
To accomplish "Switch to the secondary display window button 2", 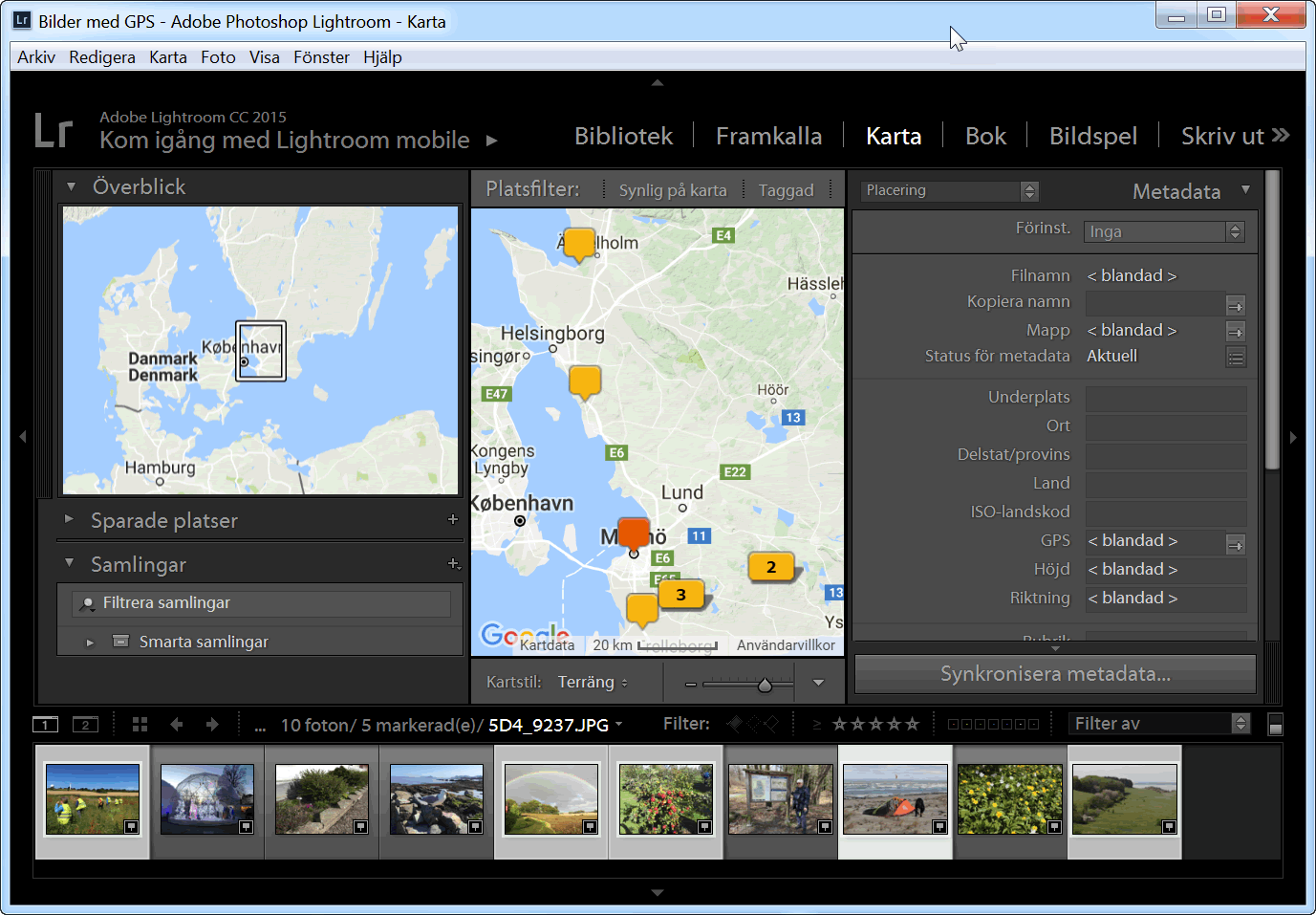I will (85, 725).
